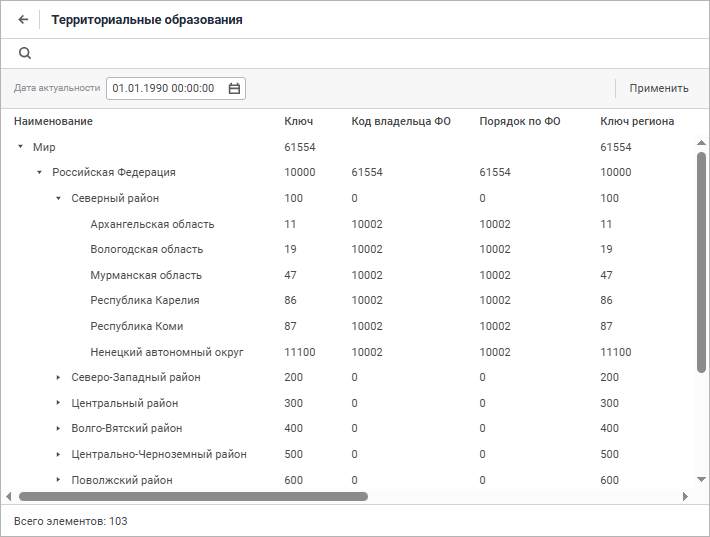
Task: Collapse the Российская Федерация node
Action: [39, 172]
